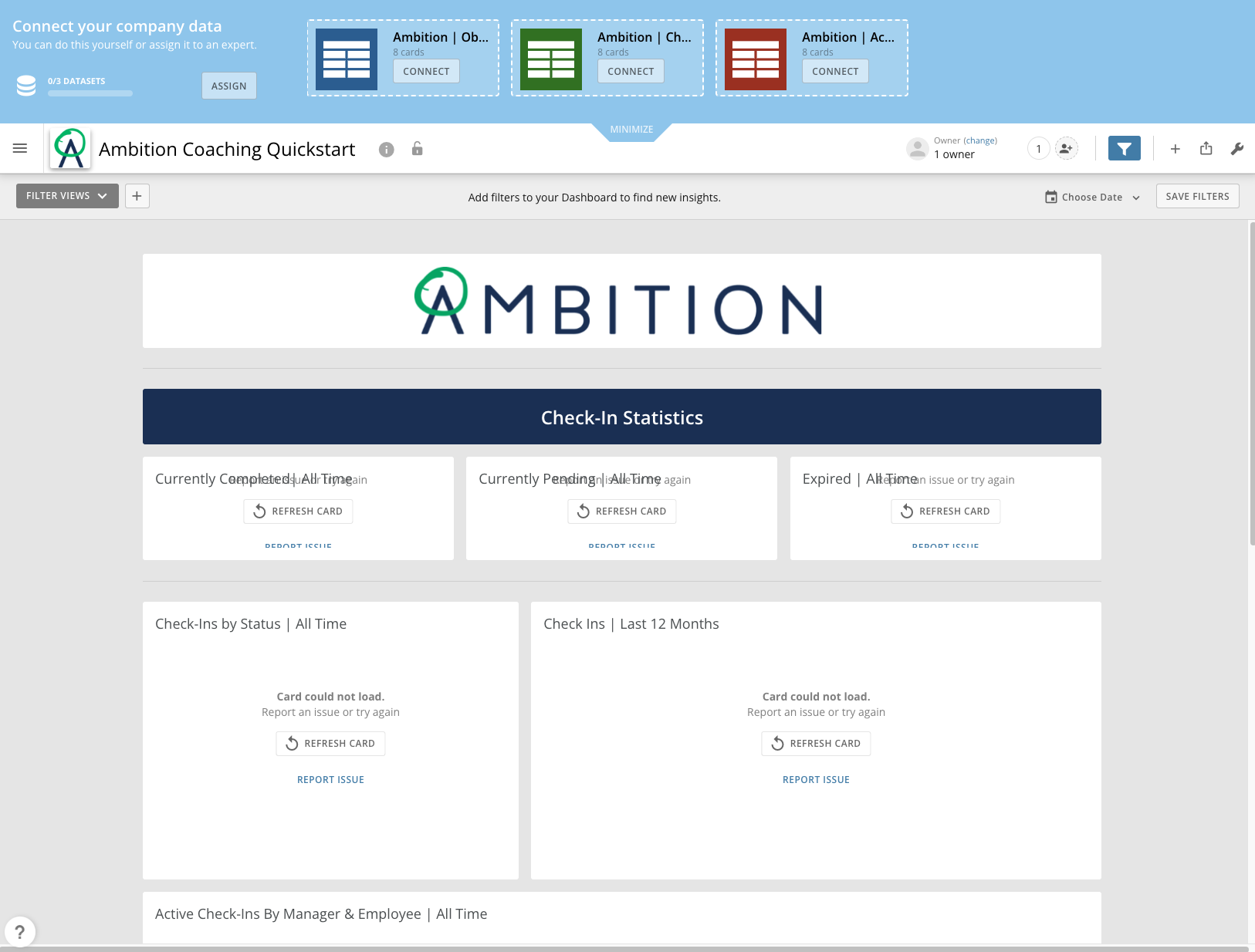Refresh the Currently Pending card
This screenshot has height=952, width=1255.
point(622,511)
